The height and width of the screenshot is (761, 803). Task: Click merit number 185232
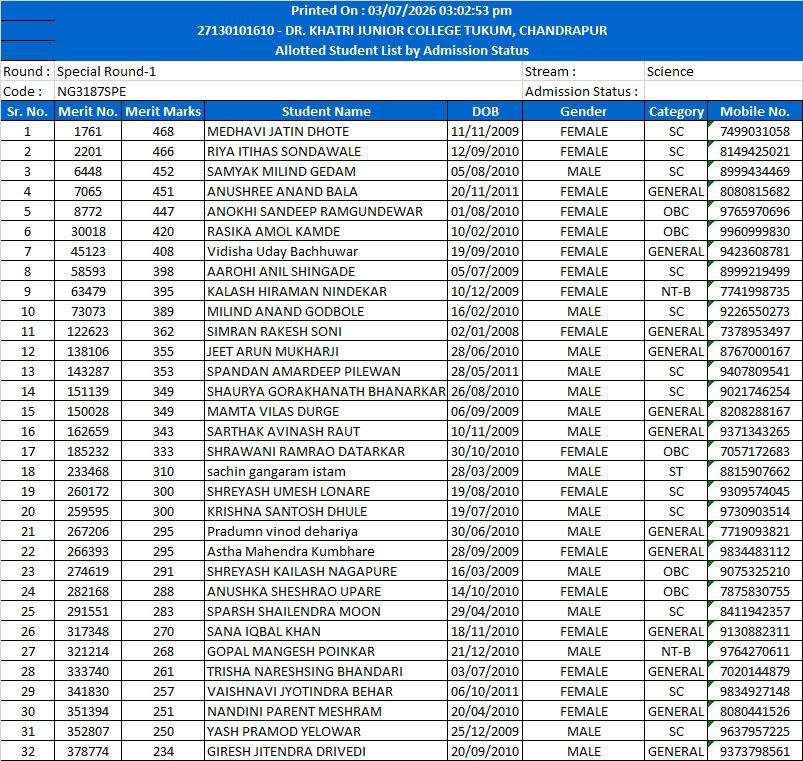88,451
